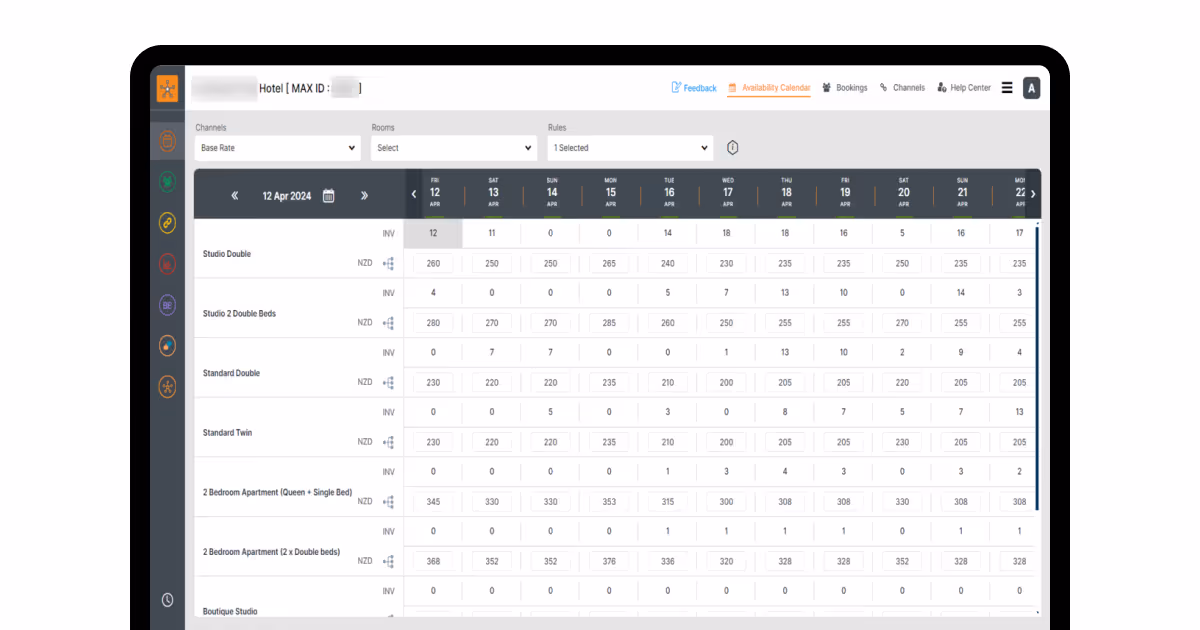The image size is (1200, 630).
Task: Click the Boutique Studio room name
Action: click(230, 611)
